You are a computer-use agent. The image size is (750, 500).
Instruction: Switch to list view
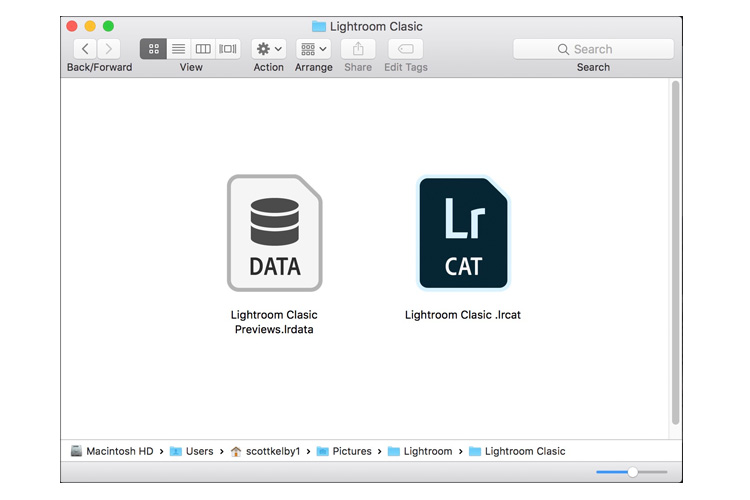point(178,49)
